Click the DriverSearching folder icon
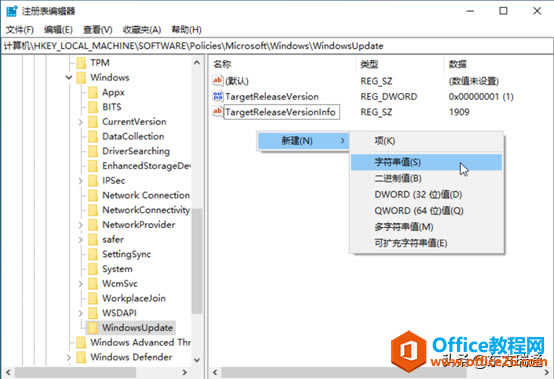 [x=93, y=151]
